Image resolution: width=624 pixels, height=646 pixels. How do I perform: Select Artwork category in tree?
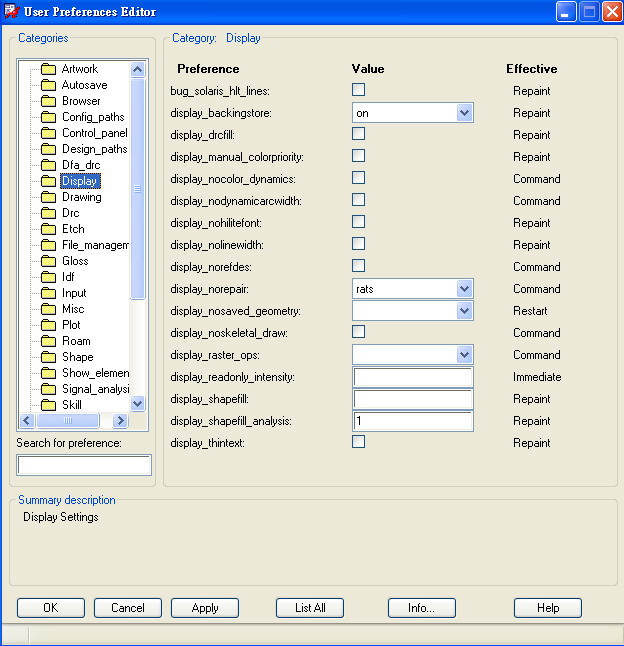pyautogui.click(x=79, y=69)
